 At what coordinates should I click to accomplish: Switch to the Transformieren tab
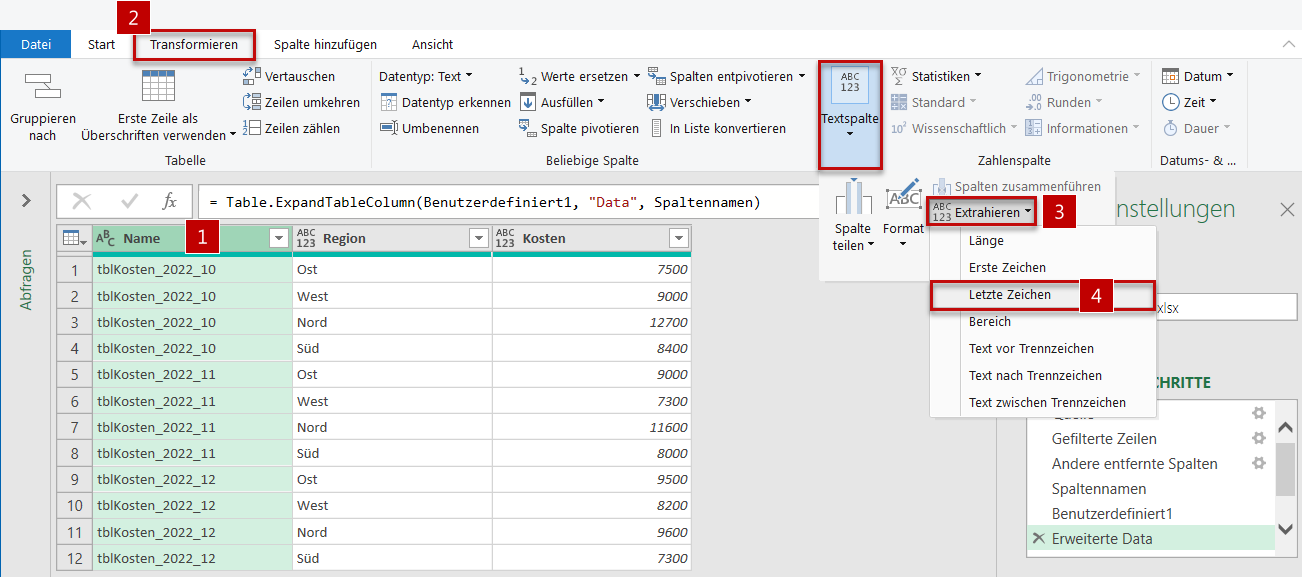(x=194, y=44)
